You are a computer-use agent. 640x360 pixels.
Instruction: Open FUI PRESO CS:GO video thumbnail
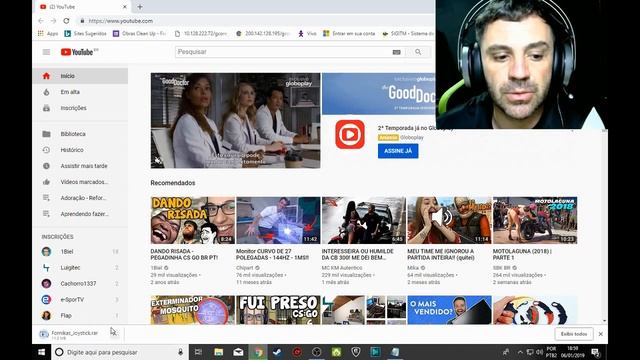coord(278,310)
